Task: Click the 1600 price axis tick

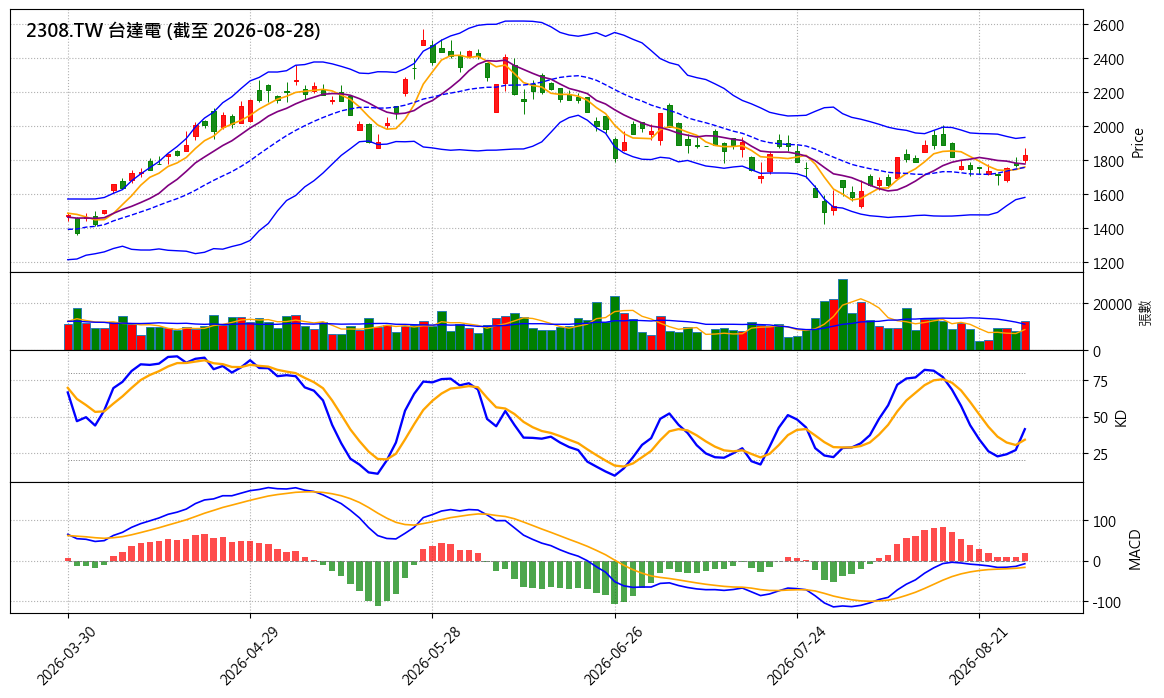Action: click(1108, 195)
